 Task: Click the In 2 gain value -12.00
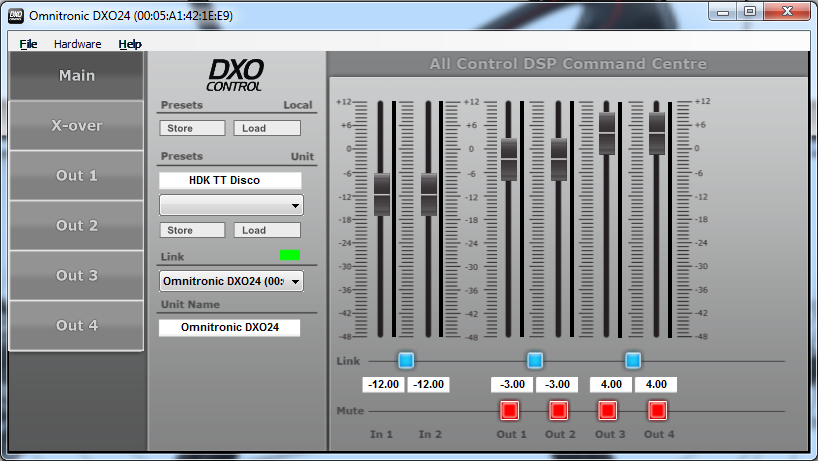(x=428, y=385)
